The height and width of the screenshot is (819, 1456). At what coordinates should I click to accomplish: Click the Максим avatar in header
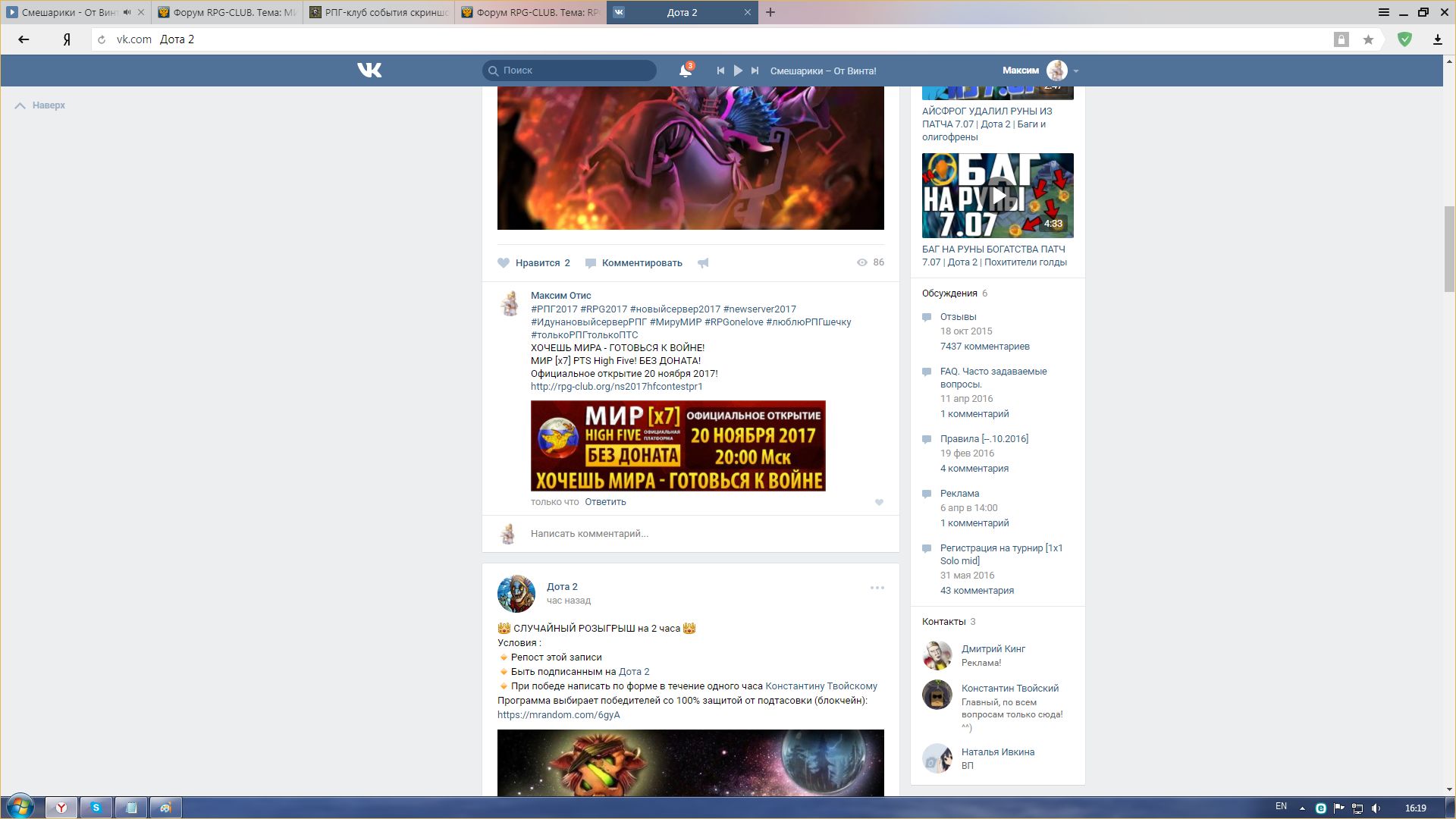pyautogui.click(x=1057, y=71)
